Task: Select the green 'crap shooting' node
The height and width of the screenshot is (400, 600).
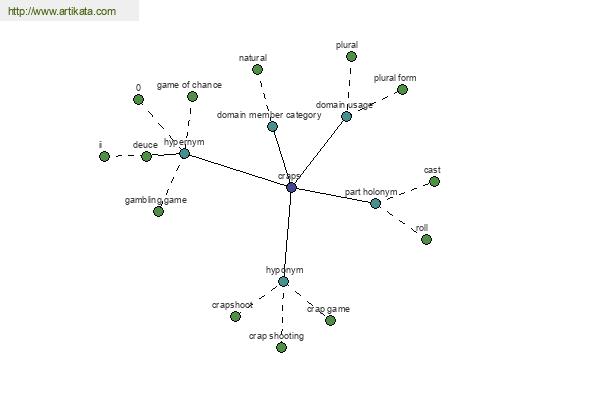Action: 281,347
